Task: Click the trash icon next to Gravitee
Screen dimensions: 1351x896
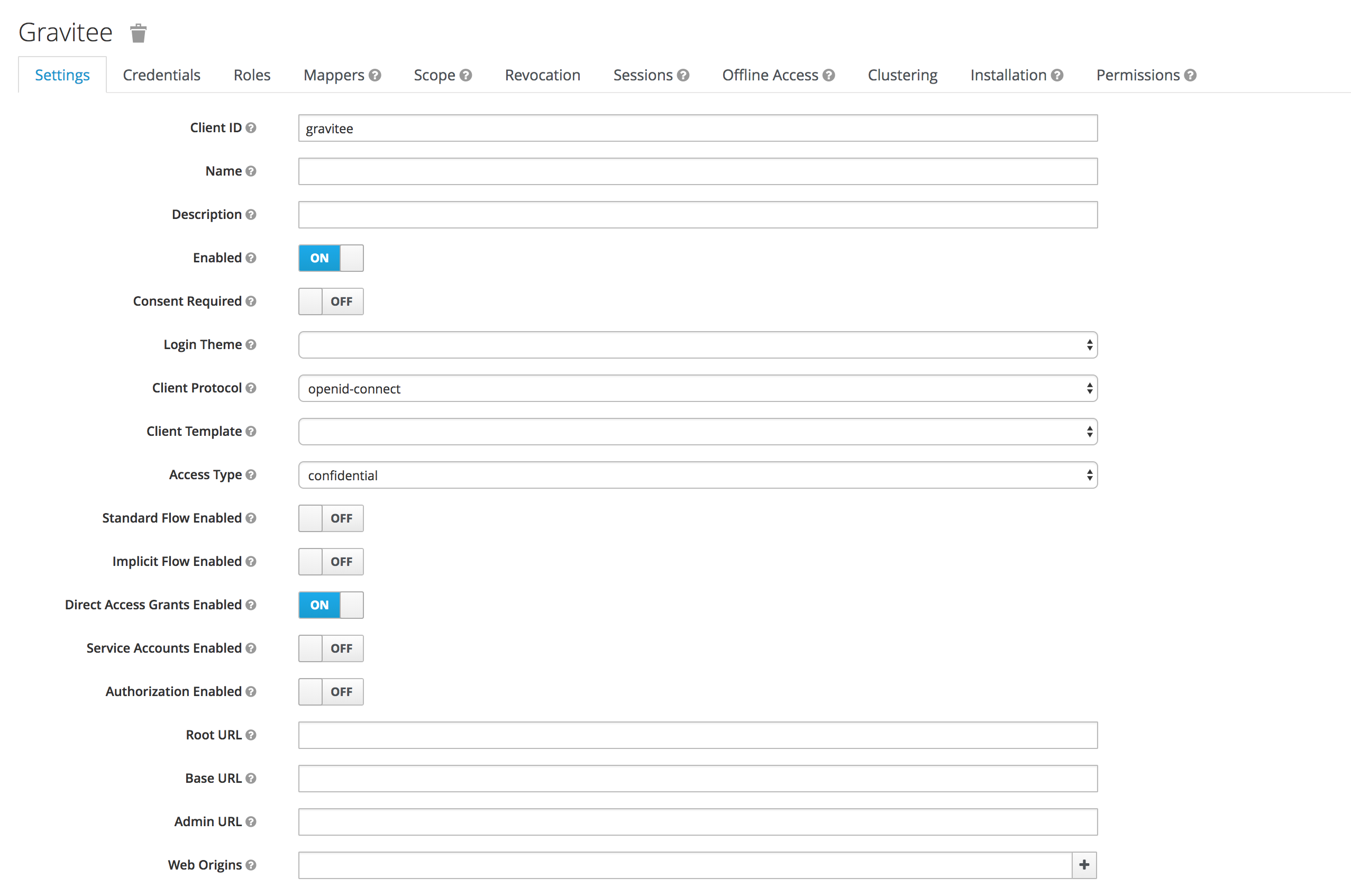Action: tap(138, 33)
